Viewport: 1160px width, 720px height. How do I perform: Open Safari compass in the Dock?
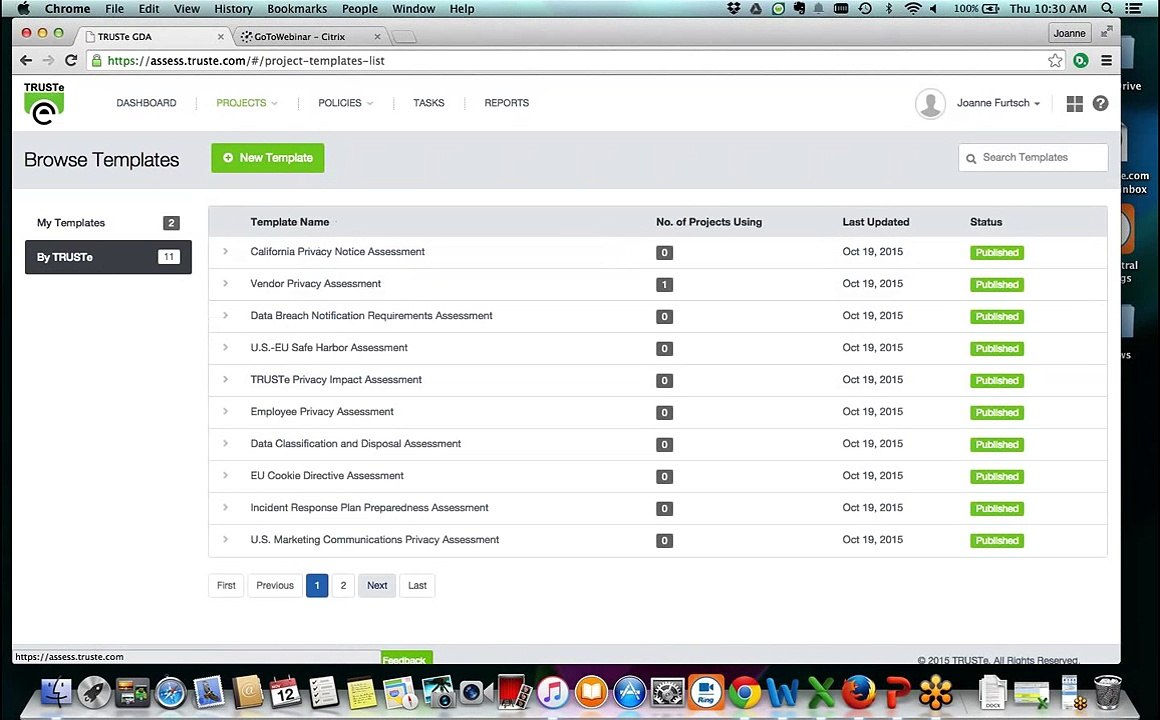[x=170, y=693]
